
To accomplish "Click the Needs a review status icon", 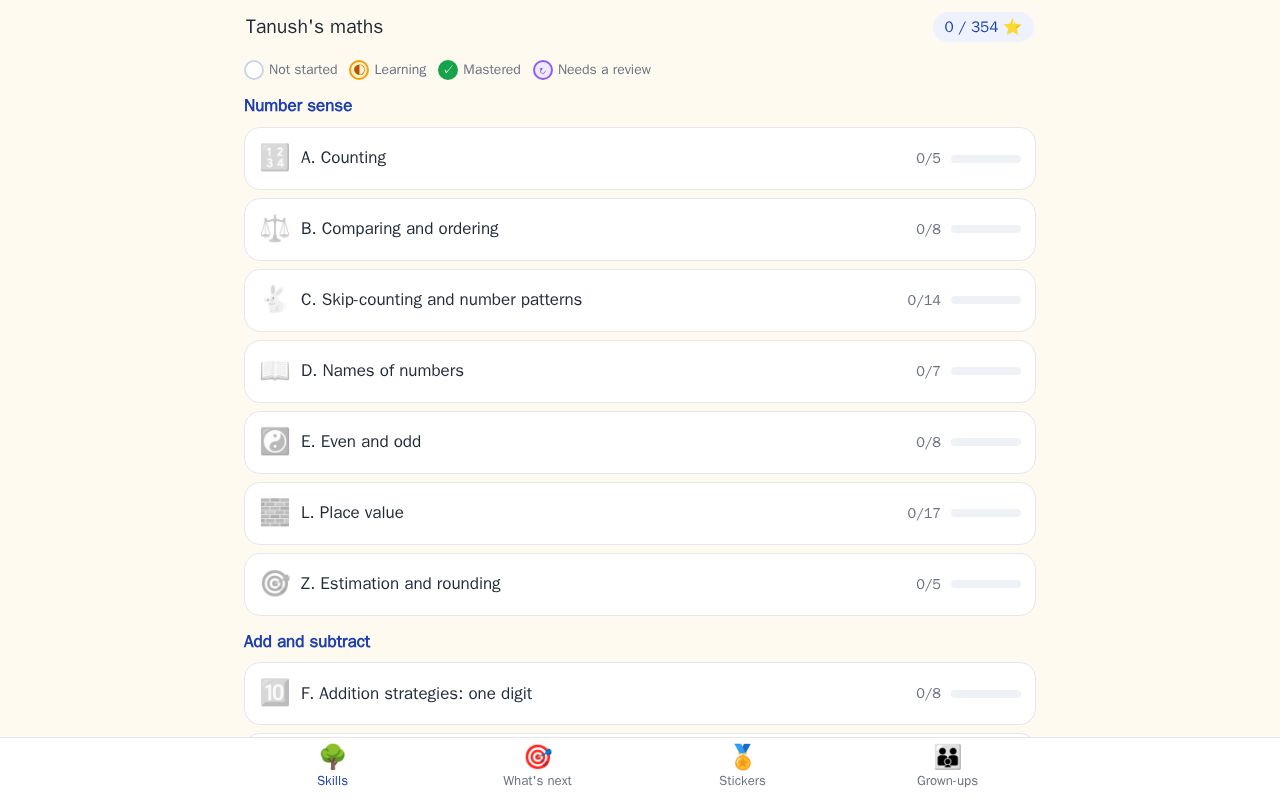I will (543, 70).
